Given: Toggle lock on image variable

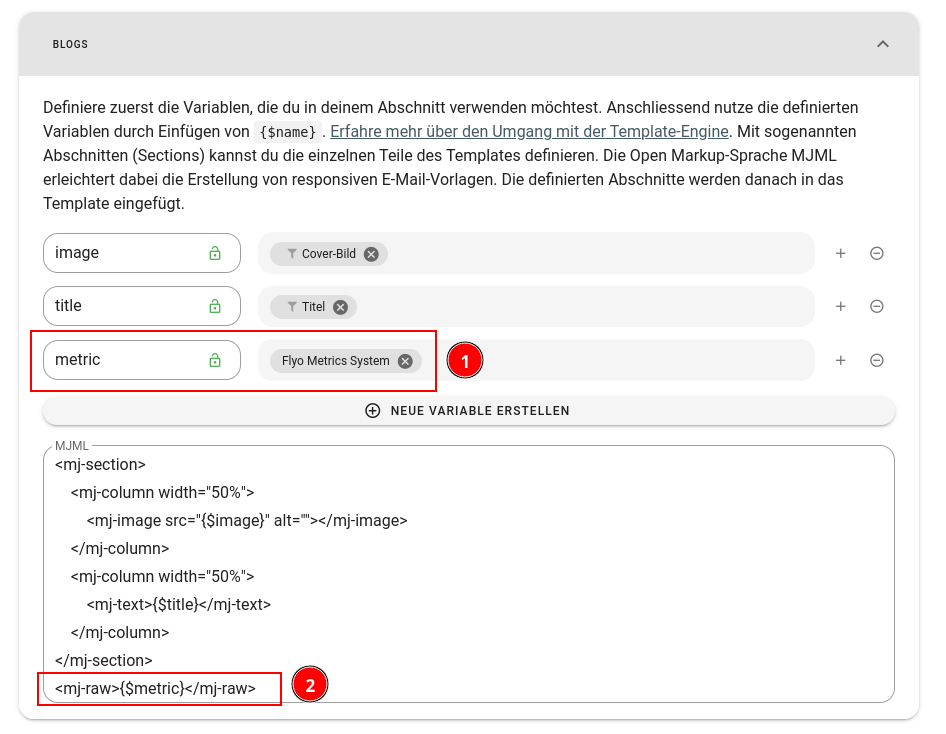Looking at the screenshot, I should 215,254.
